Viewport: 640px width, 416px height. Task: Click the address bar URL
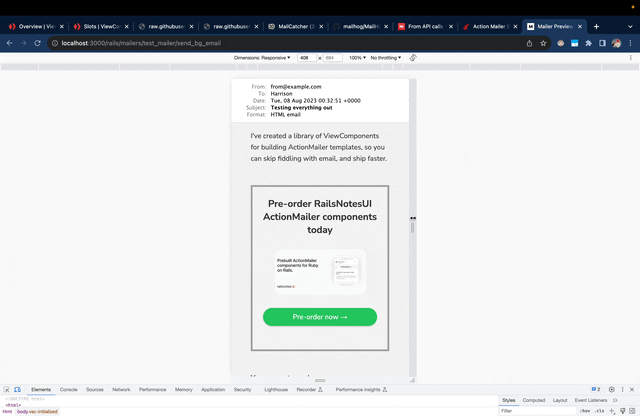pos(141,43)
